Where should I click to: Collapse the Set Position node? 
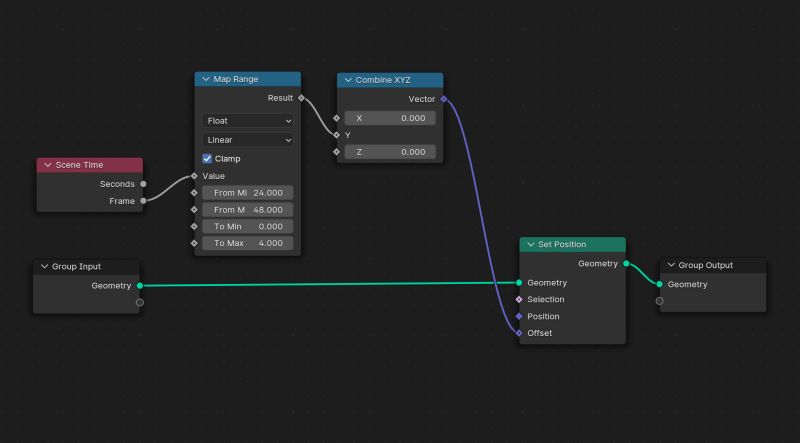(531, 244)
